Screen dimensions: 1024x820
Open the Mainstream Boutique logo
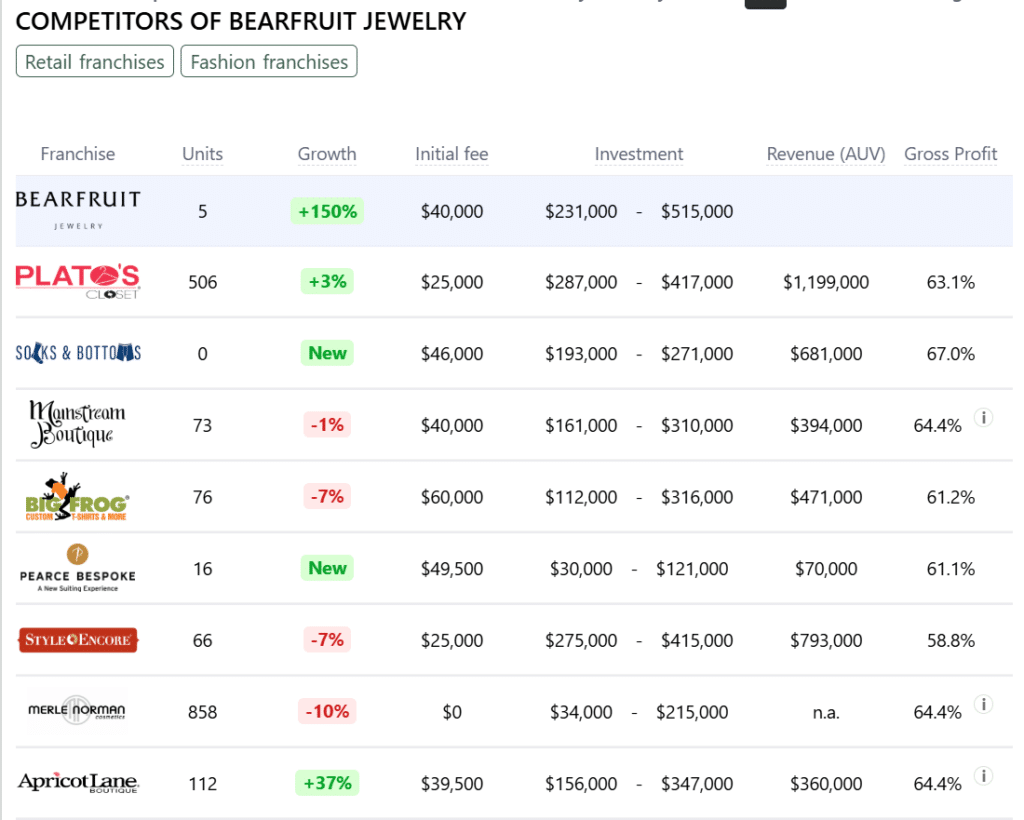tap(77, 424)
